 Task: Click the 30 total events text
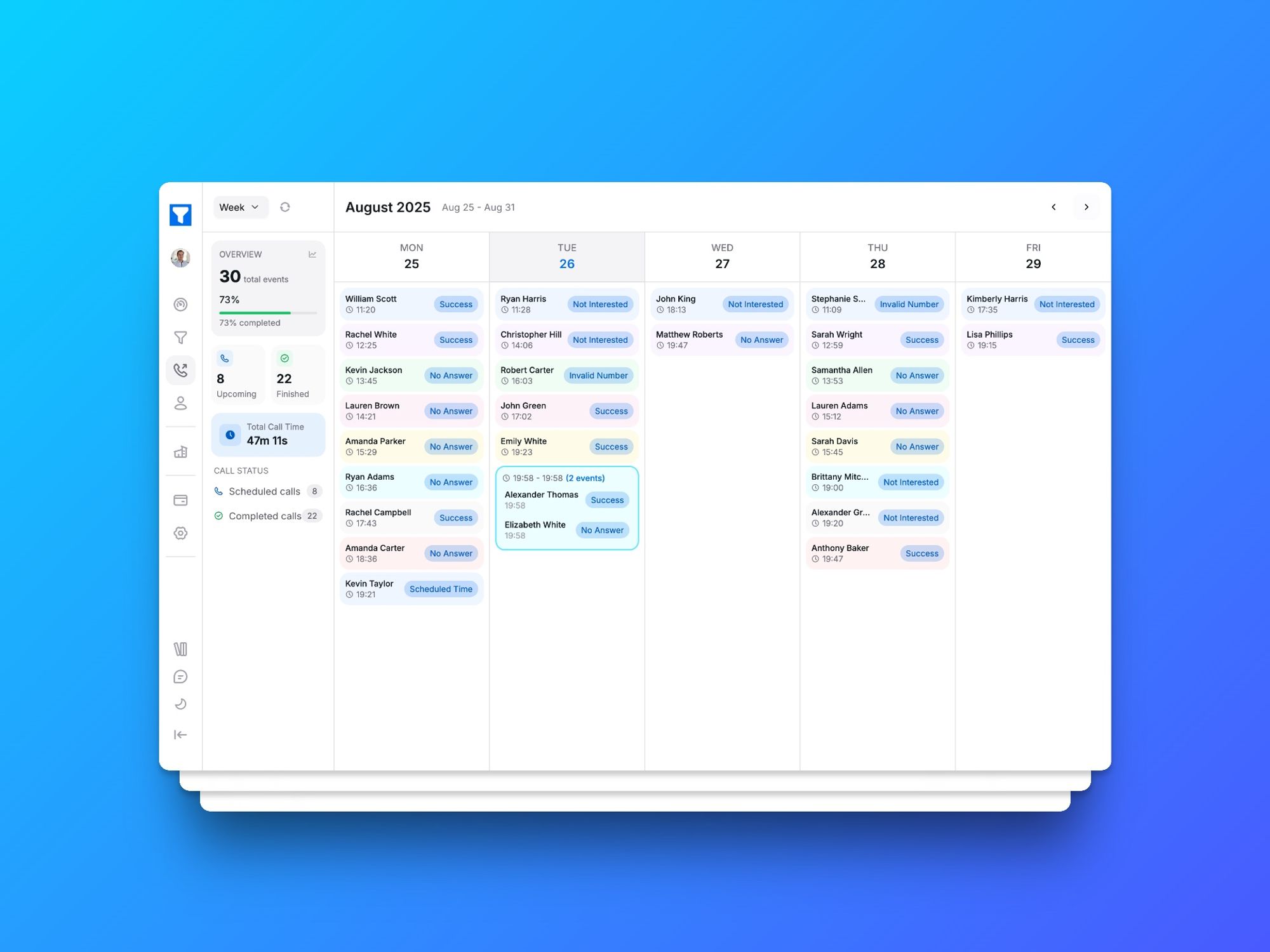click(254, 277)
